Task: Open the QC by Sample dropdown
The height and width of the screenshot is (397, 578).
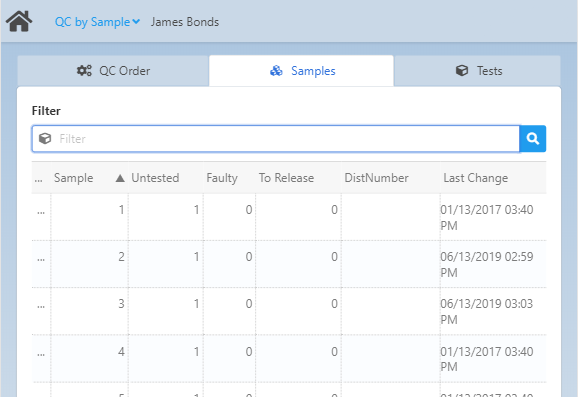Action: (x=97, y=22)
